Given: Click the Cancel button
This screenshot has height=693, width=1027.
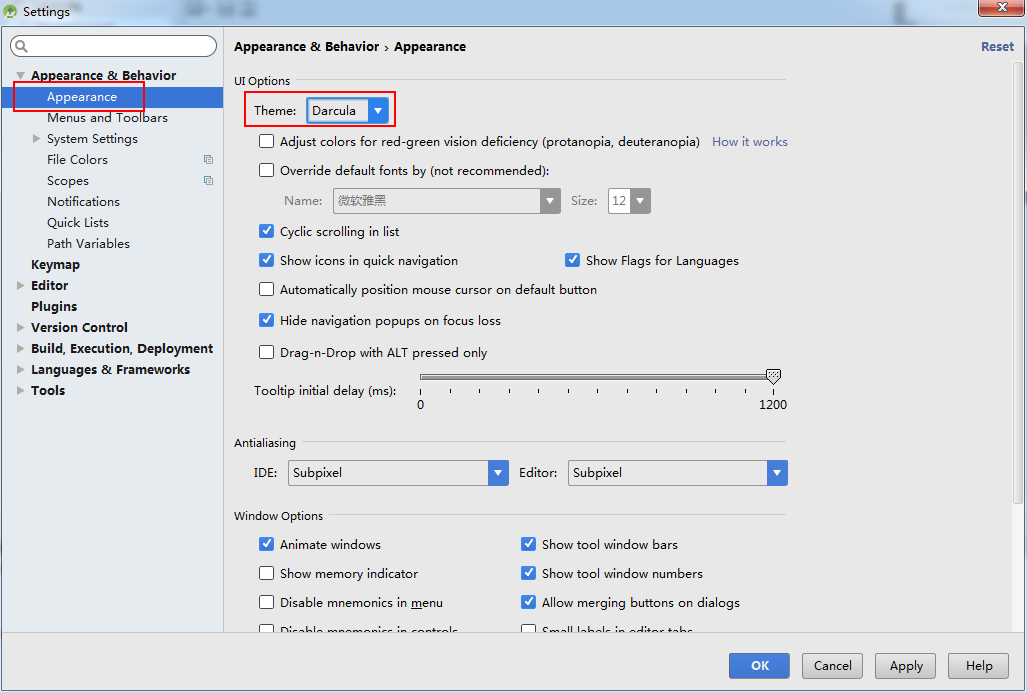Looking at the screenshot, I should point(832,665).
